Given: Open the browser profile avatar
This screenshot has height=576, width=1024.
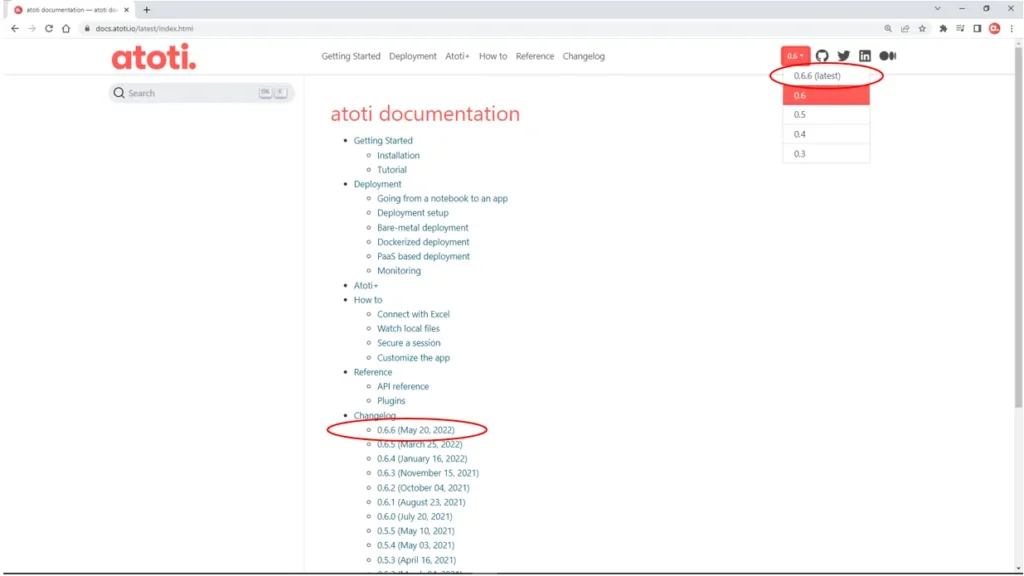Looking at the screenshot, I should click(x=995, y=29).
